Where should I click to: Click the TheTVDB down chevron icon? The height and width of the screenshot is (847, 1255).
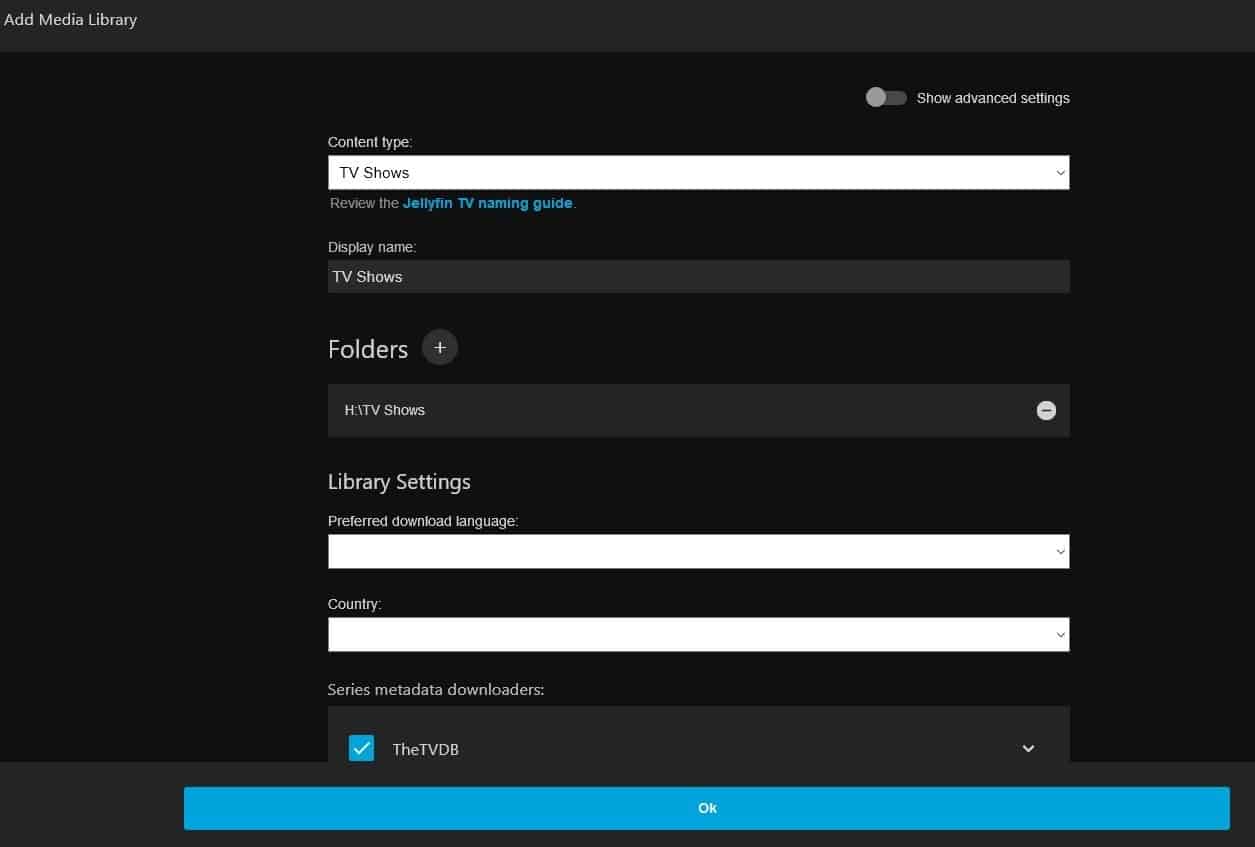(x=1028, y=748)
